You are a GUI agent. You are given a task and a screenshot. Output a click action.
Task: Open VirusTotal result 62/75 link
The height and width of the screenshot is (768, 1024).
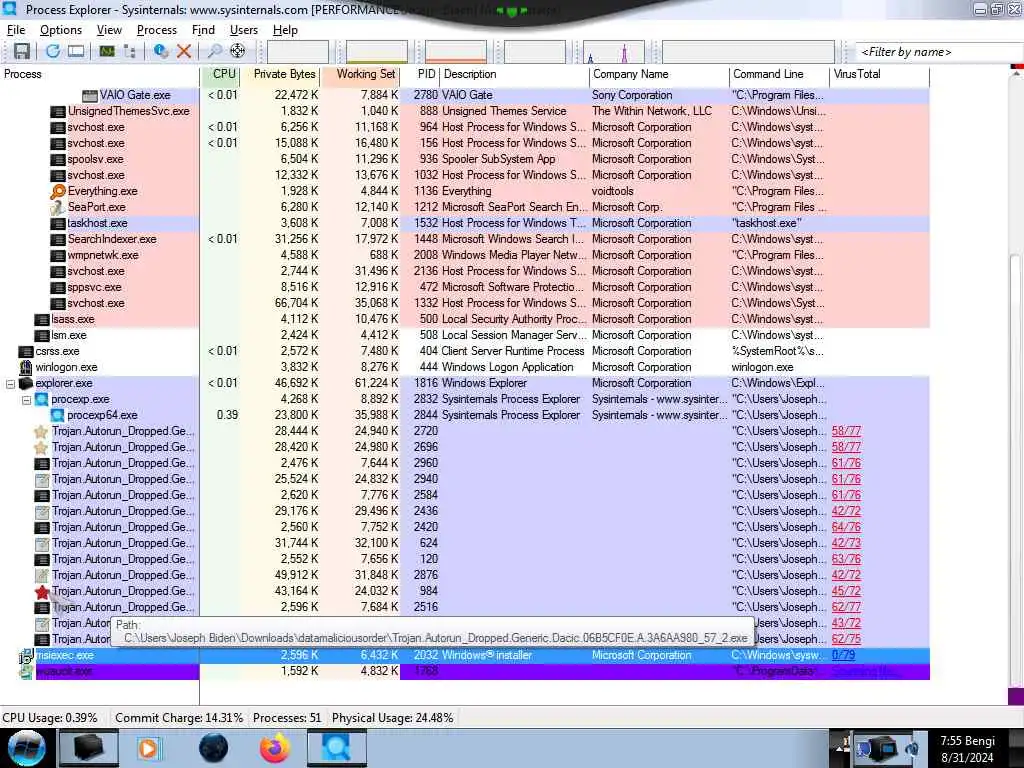(846, 639)
